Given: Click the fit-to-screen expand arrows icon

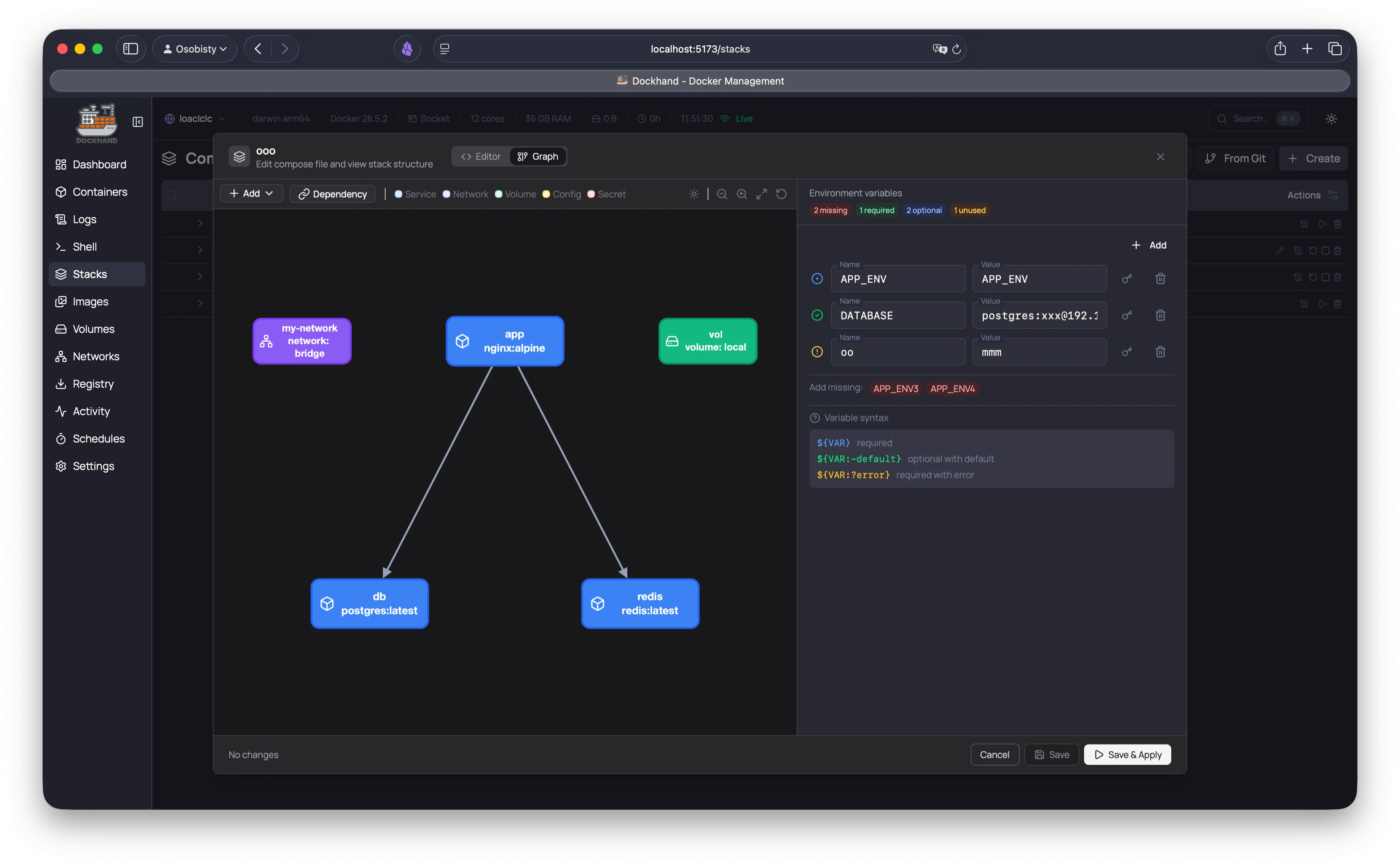Looking at the screenshot, I should pyautogui.click(x=761, y=194).
